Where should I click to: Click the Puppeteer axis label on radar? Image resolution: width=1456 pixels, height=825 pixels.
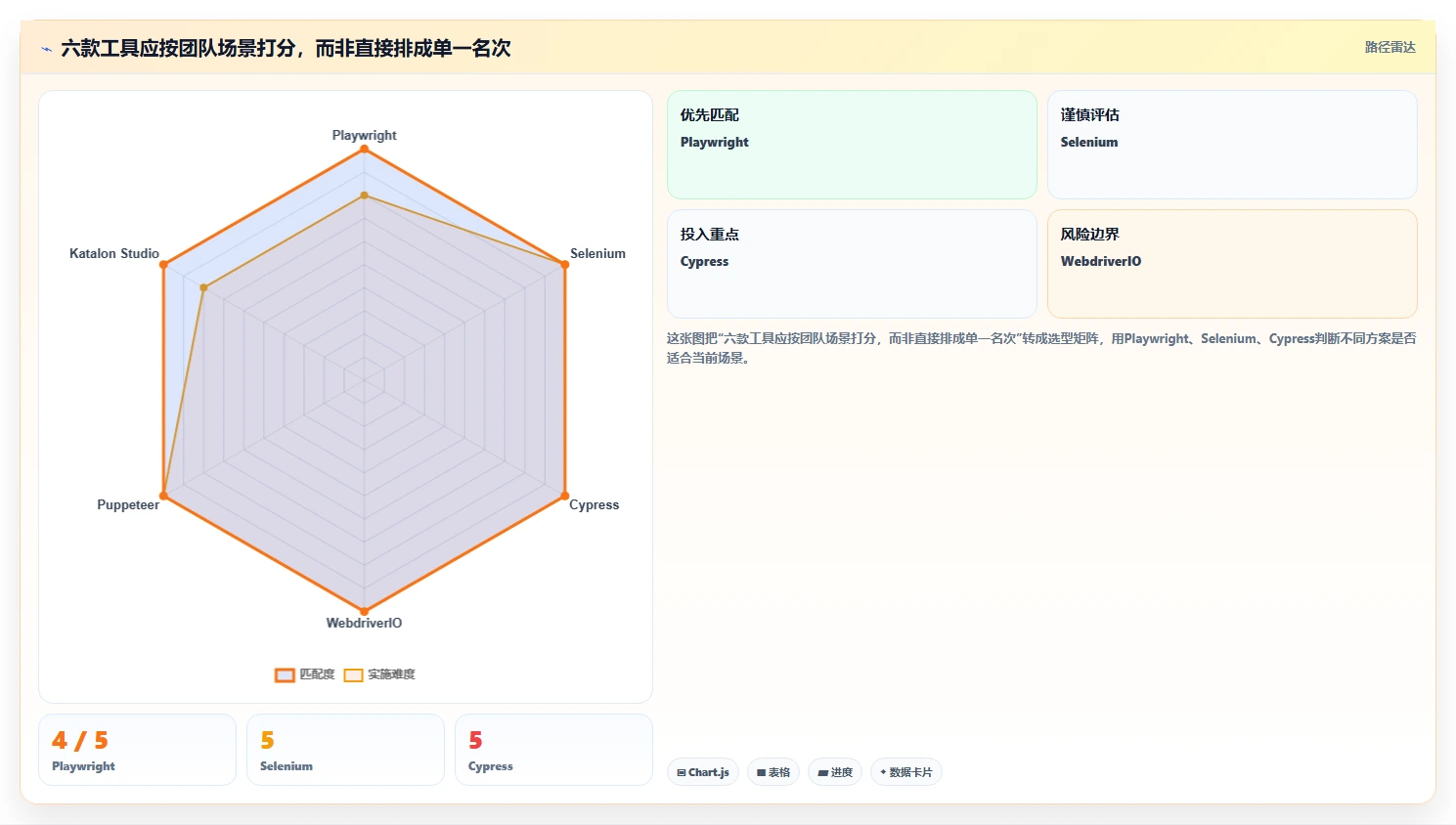coord(128,504)
